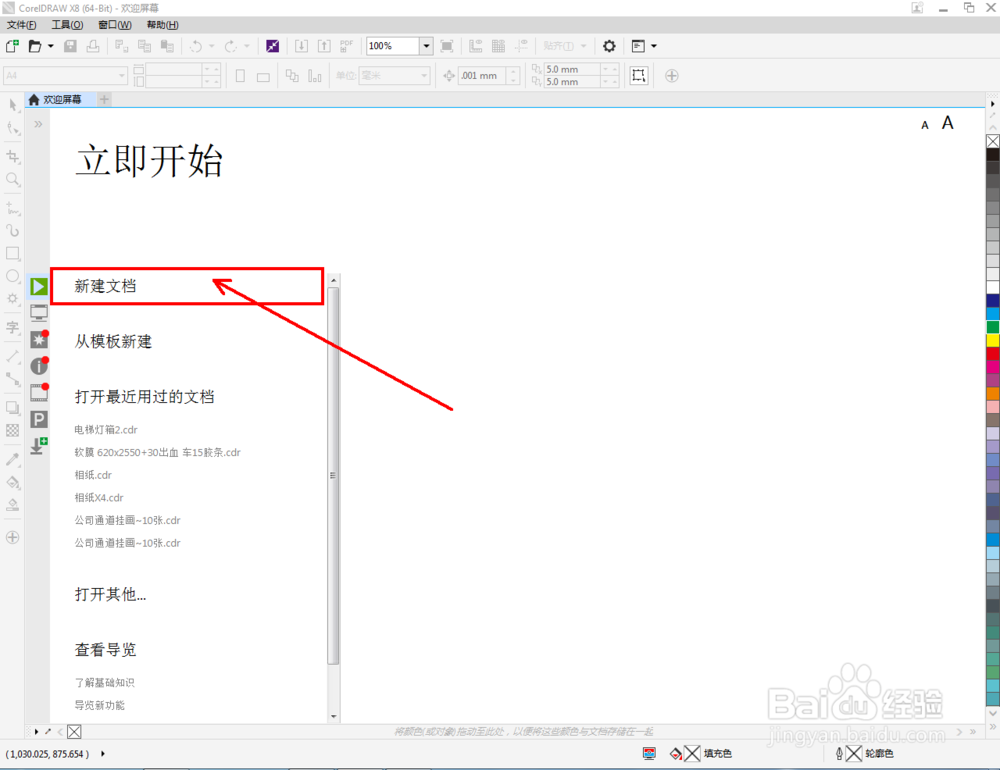The height and width of the screenshot is (770, 1000).
Task: Select the Welcome screen tab (欢迎屏幕)
Action: point(61,100)
